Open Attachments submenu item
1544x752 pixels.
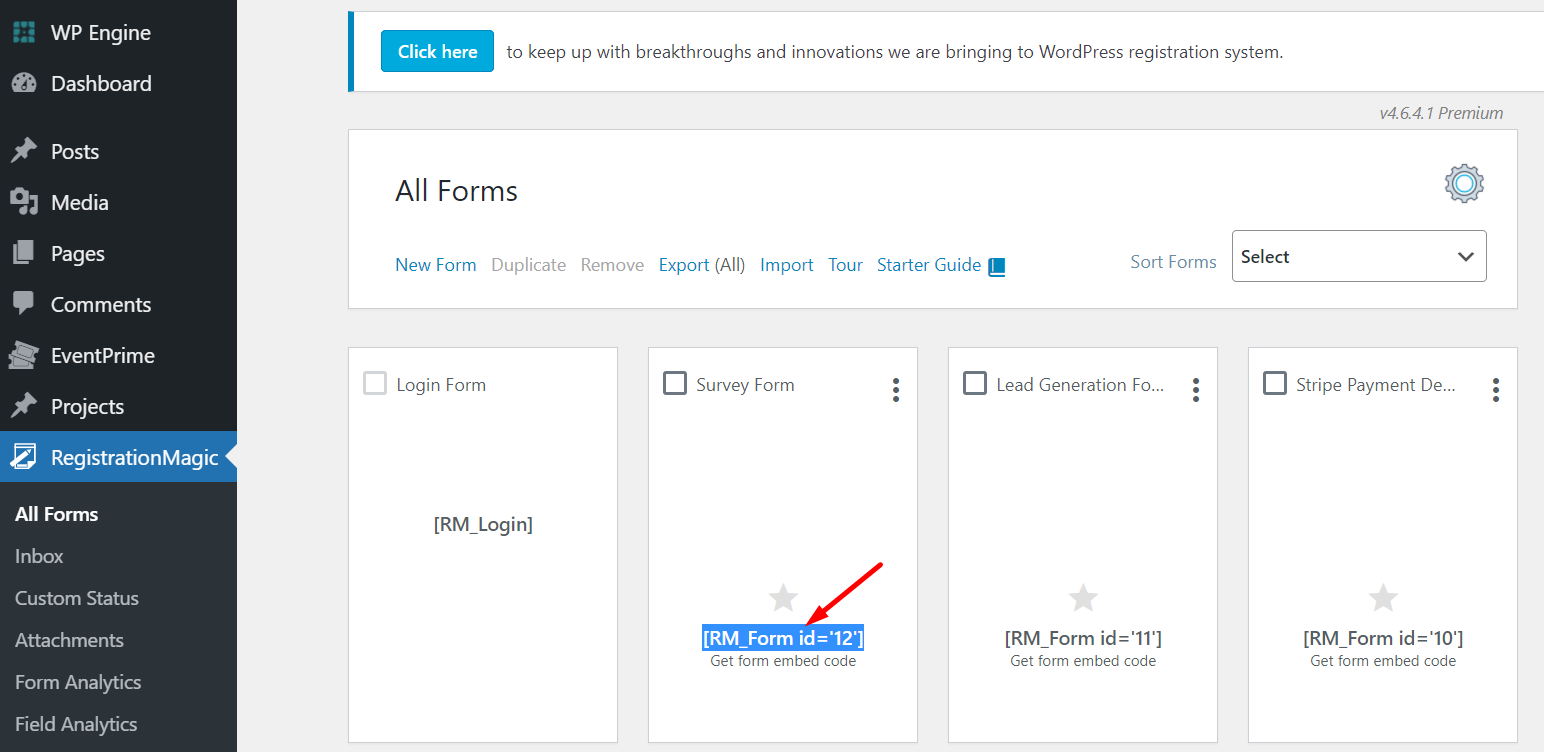coord(69,640)
